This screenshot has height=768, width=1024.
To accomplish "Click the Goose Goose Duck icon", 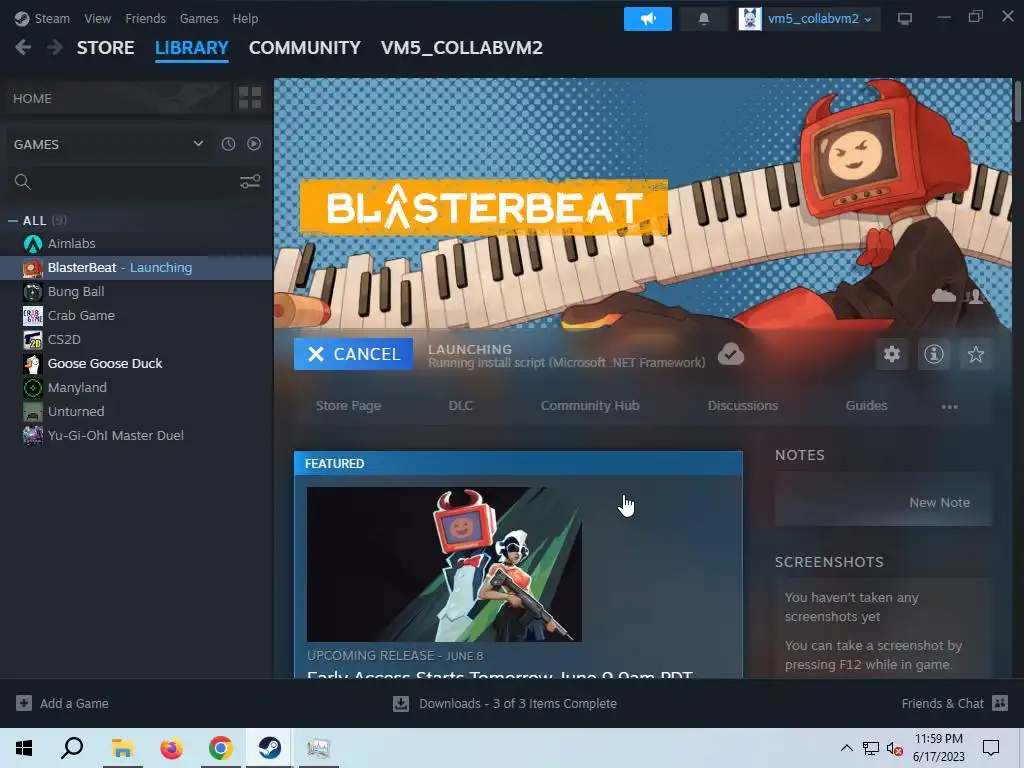I will point(33,364).
